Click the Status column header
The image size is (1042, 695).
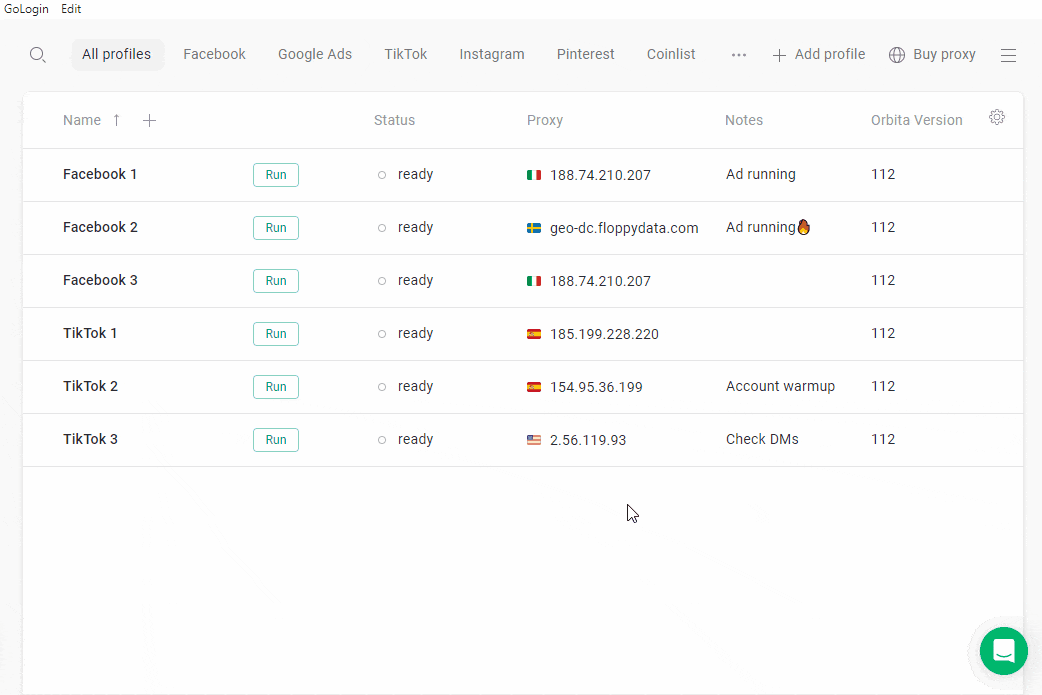pyautogui.click(x=394, y=120)
